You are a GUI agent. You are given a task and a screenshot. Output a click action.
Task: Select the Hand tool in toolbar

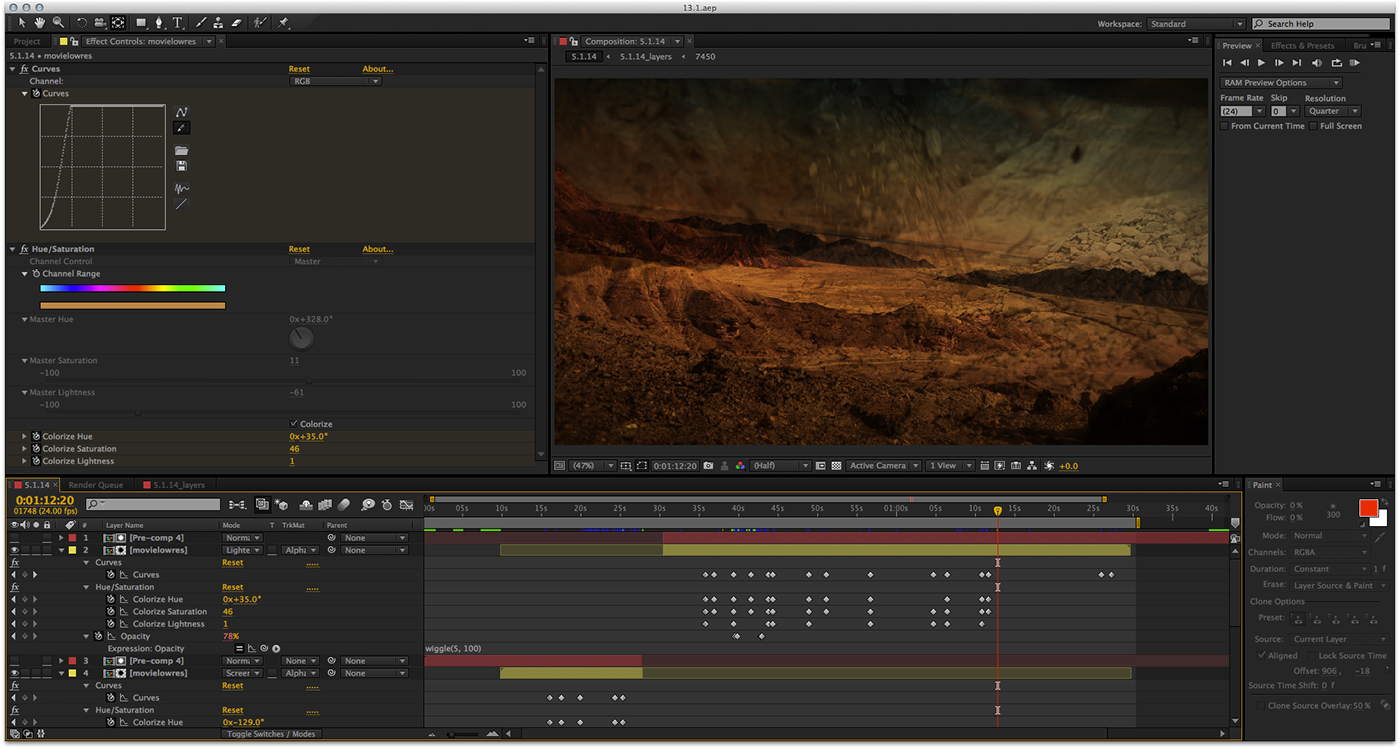tap(40, 22)
